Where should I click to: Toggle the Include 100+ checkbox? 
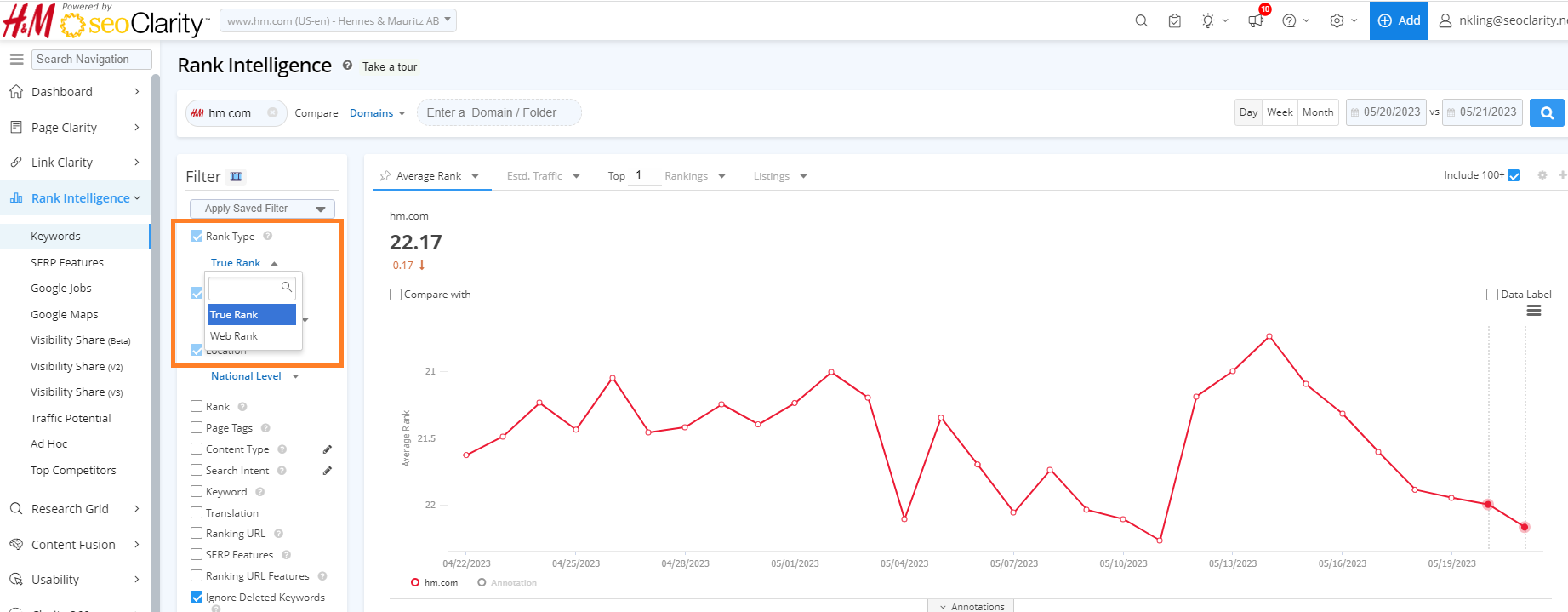coord(1514,175)
